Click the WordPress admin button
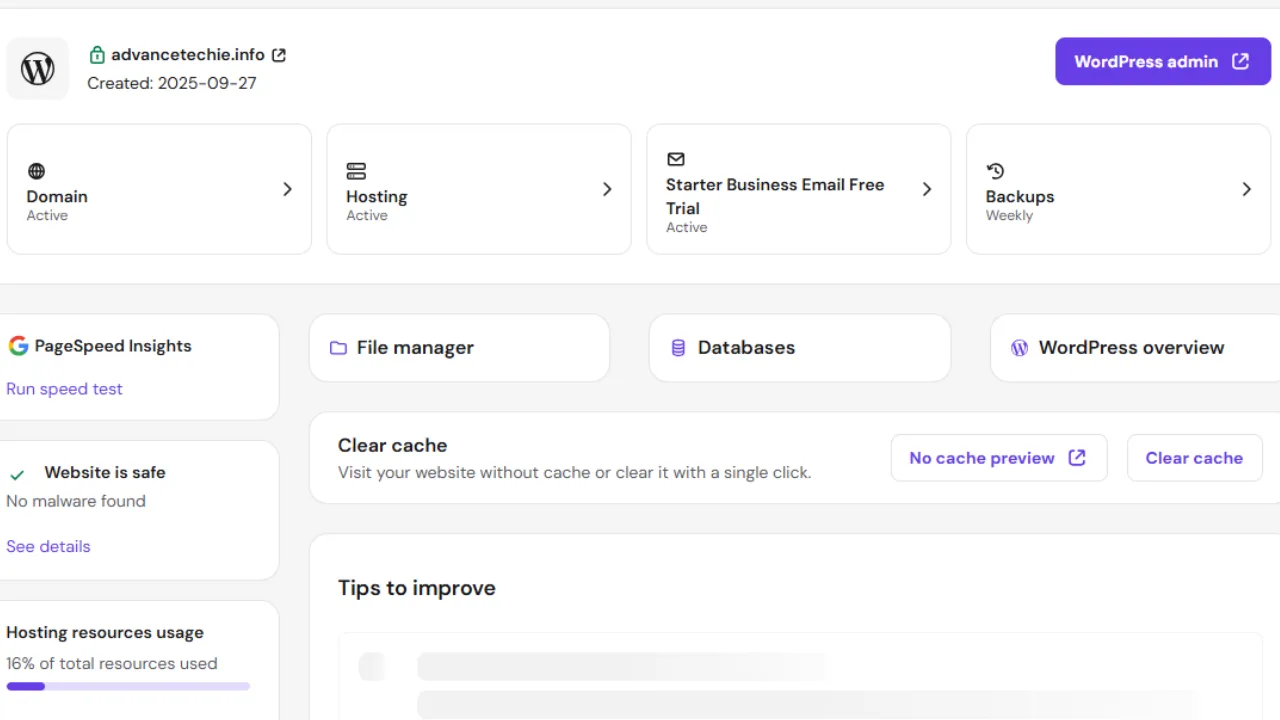This screenshot has height=720, width=1280. (1162, 62)
